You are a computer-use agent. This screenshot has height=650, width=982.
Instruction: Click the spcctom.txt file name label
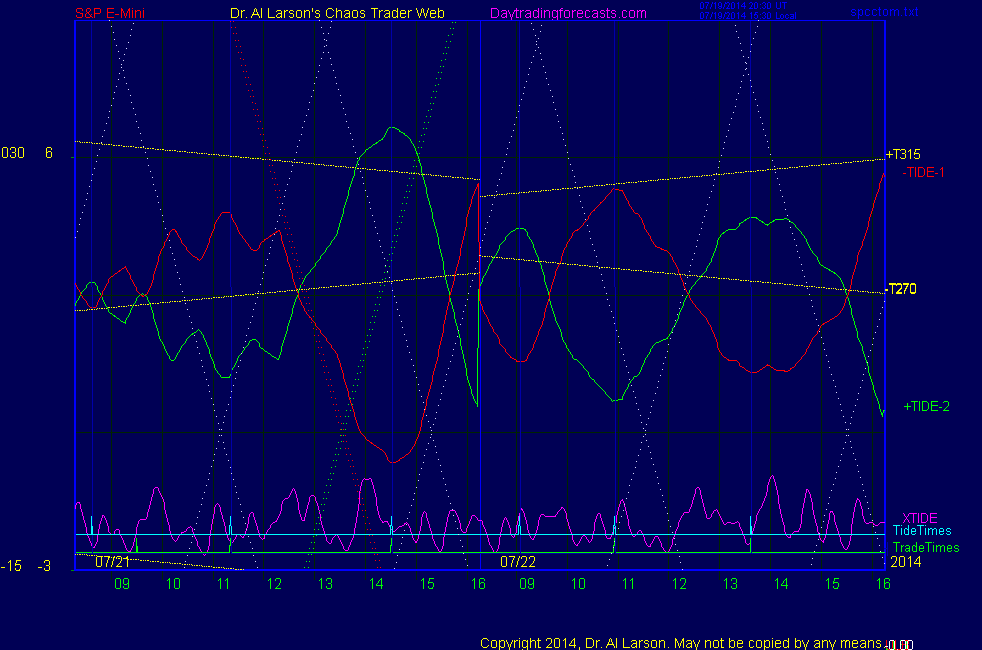[x=884, y=12]
